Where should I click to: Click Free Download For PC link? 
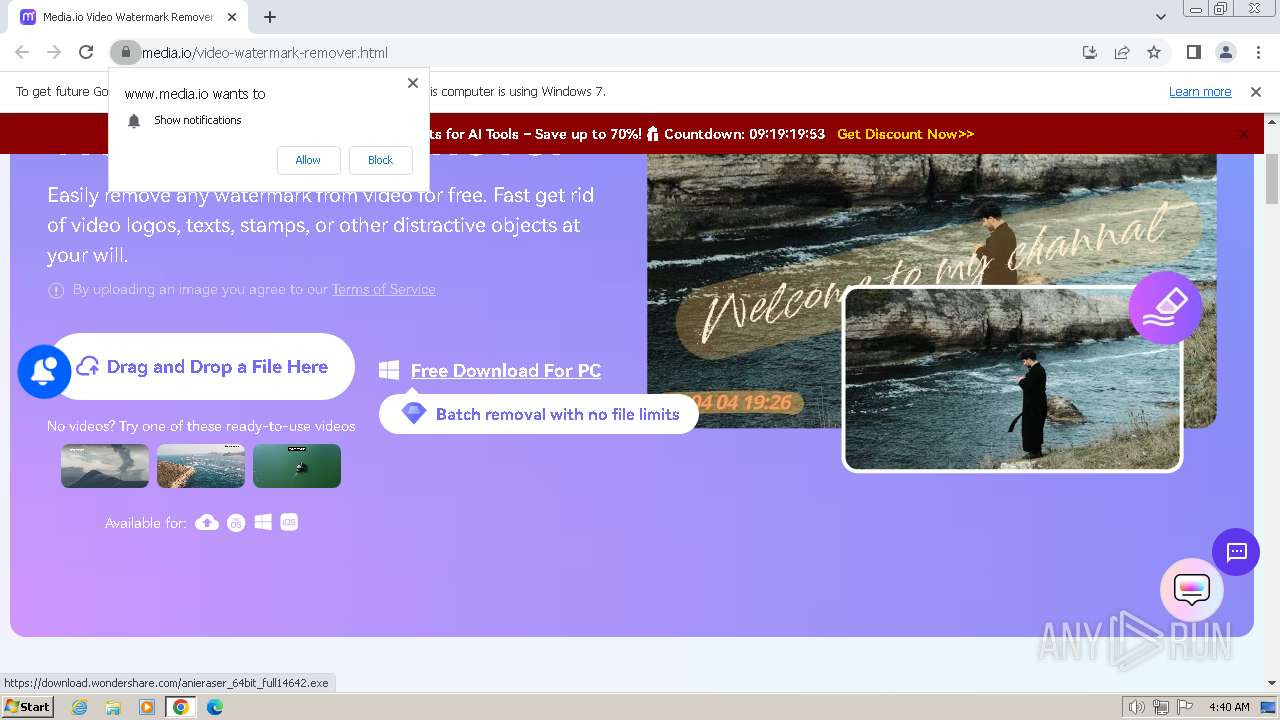pyautogui.click(x=505, y=371)
